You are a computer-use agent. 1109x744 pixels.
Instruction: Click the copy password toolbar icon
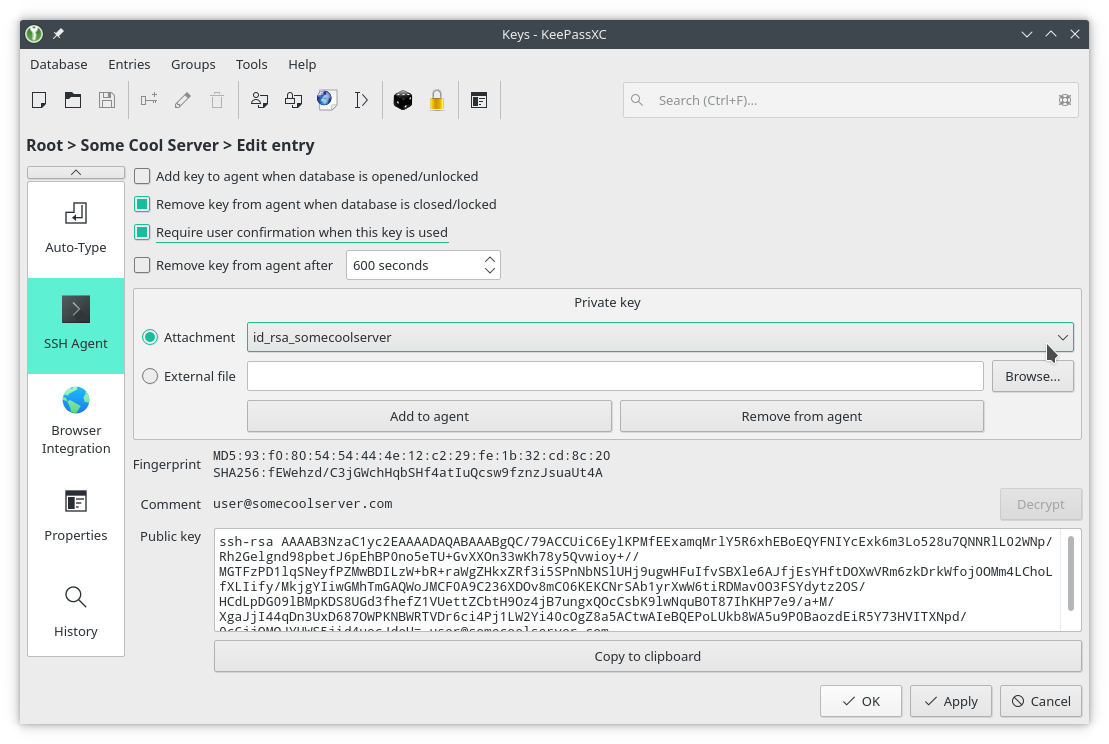(x=292, y=99)
